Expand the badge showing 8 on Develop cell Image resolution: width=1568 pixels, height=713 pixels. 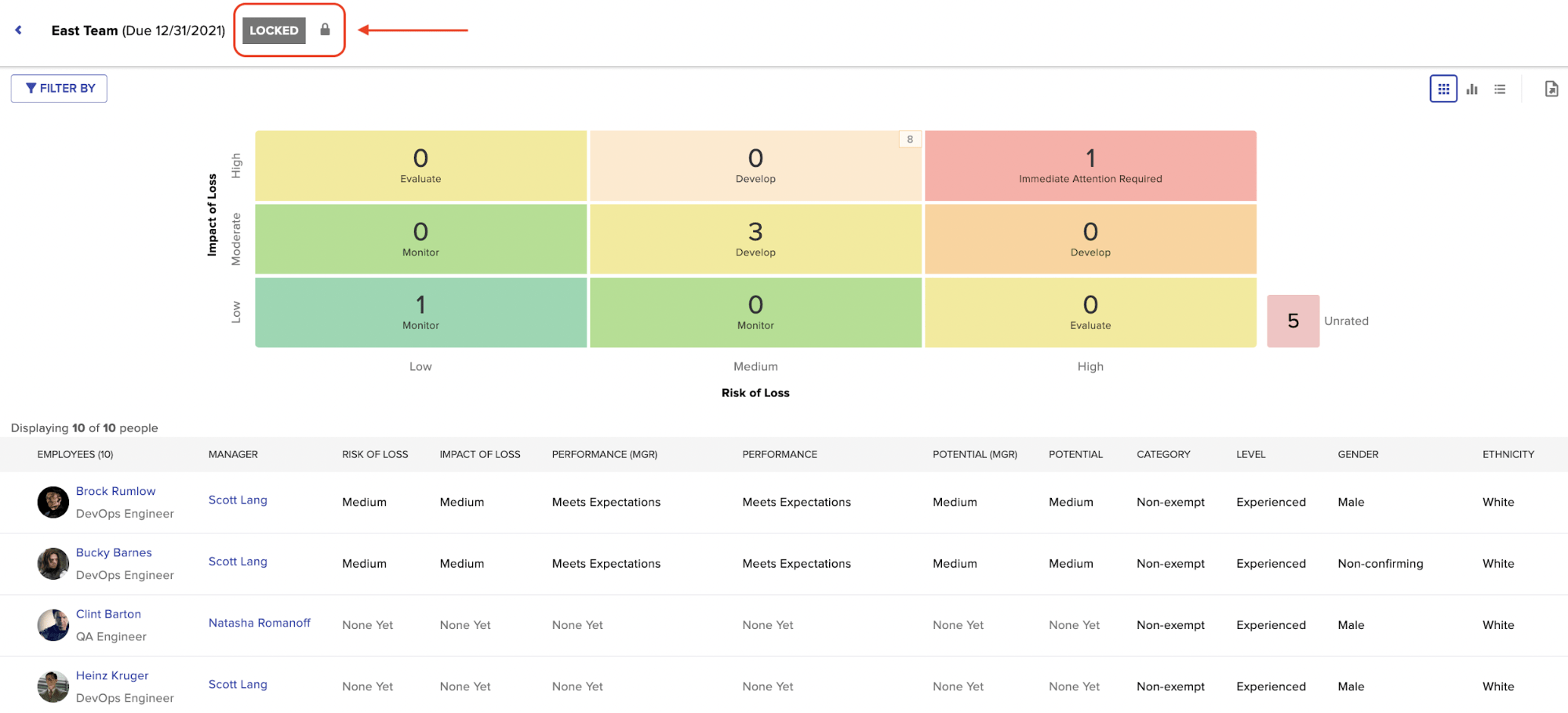[x=909, y=139]
